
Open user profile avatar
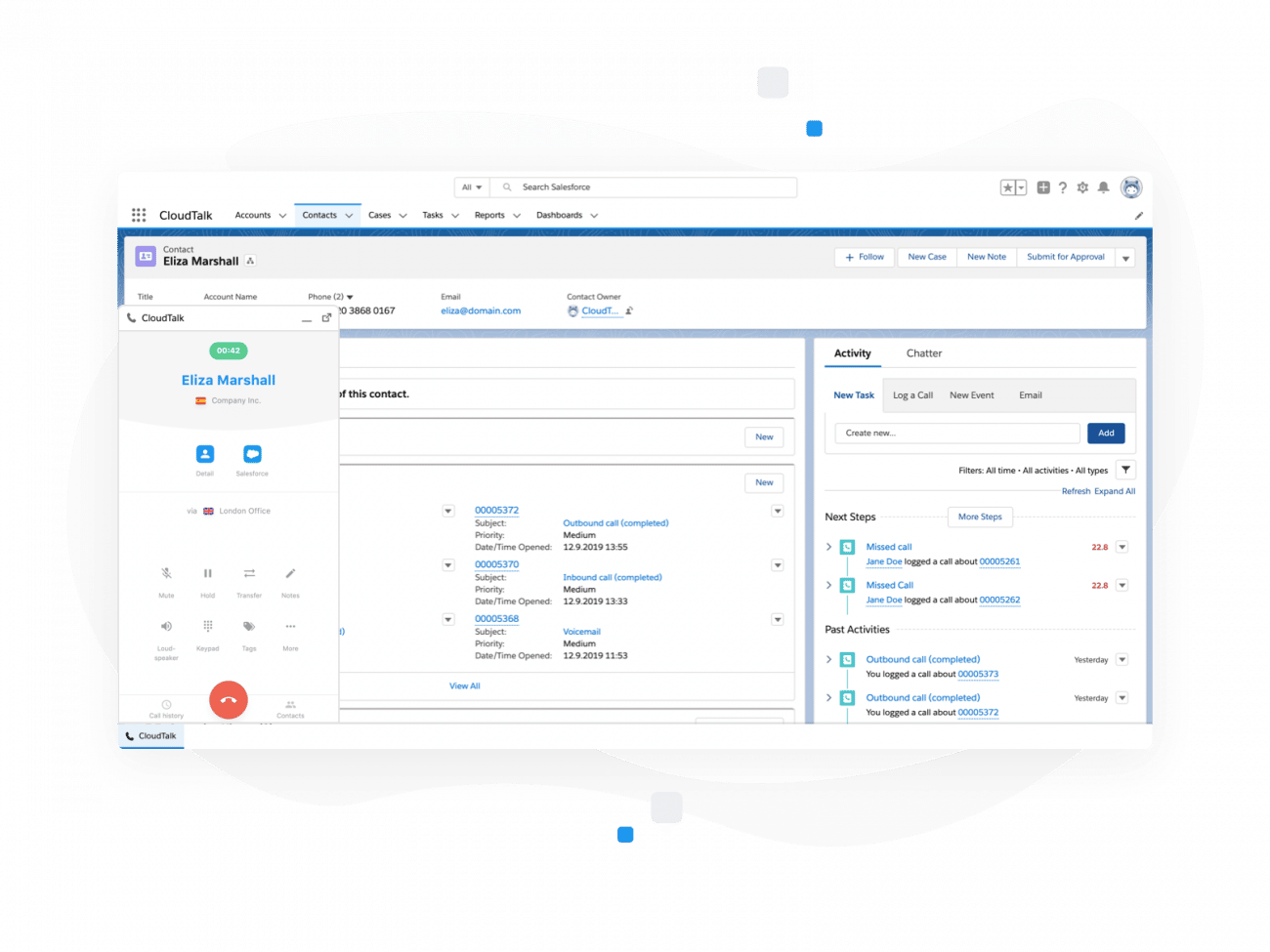tap(1131, 187)
